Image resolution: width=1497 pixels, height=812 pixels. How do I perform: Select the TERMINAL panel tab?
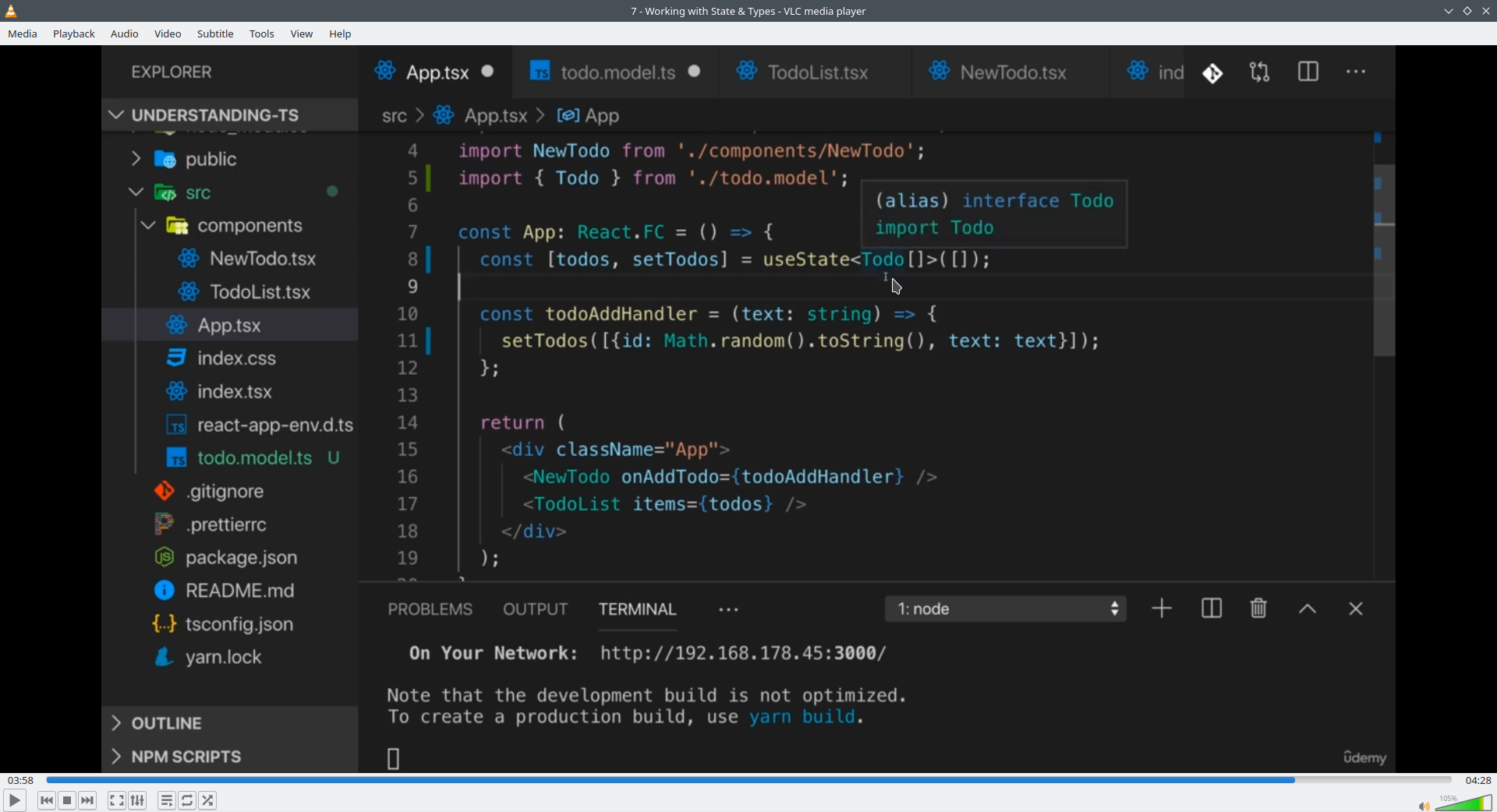click(x=638, y=609)
